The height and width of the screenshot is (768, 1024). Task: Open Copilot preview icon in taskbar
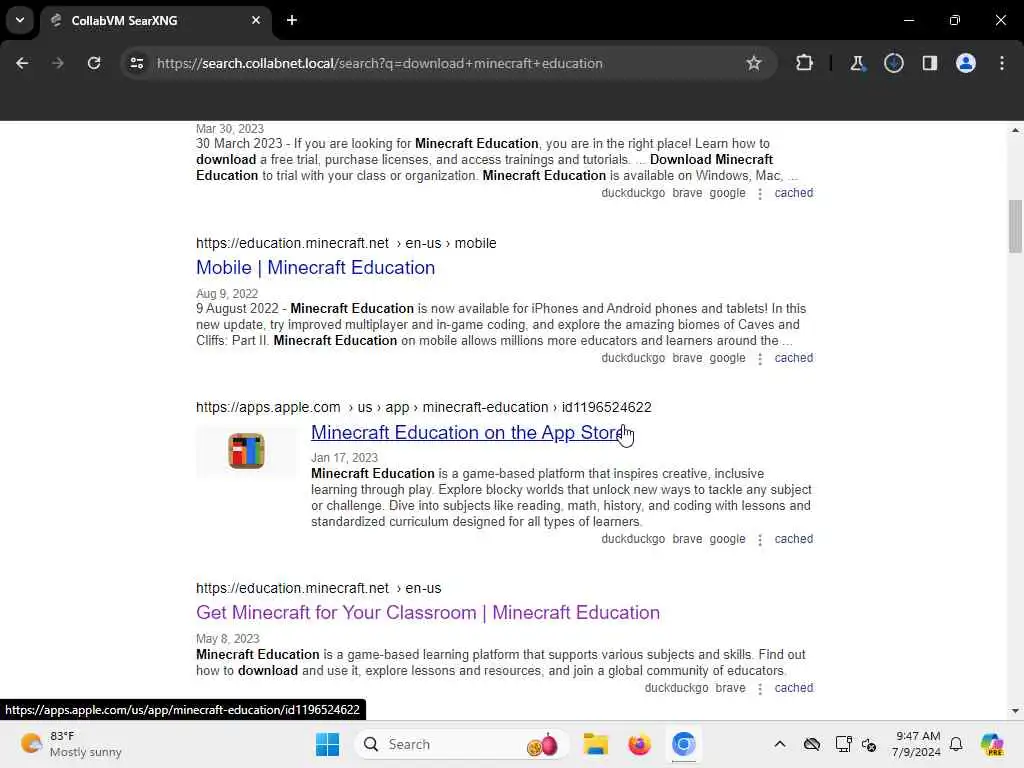(x=992, y=744)
